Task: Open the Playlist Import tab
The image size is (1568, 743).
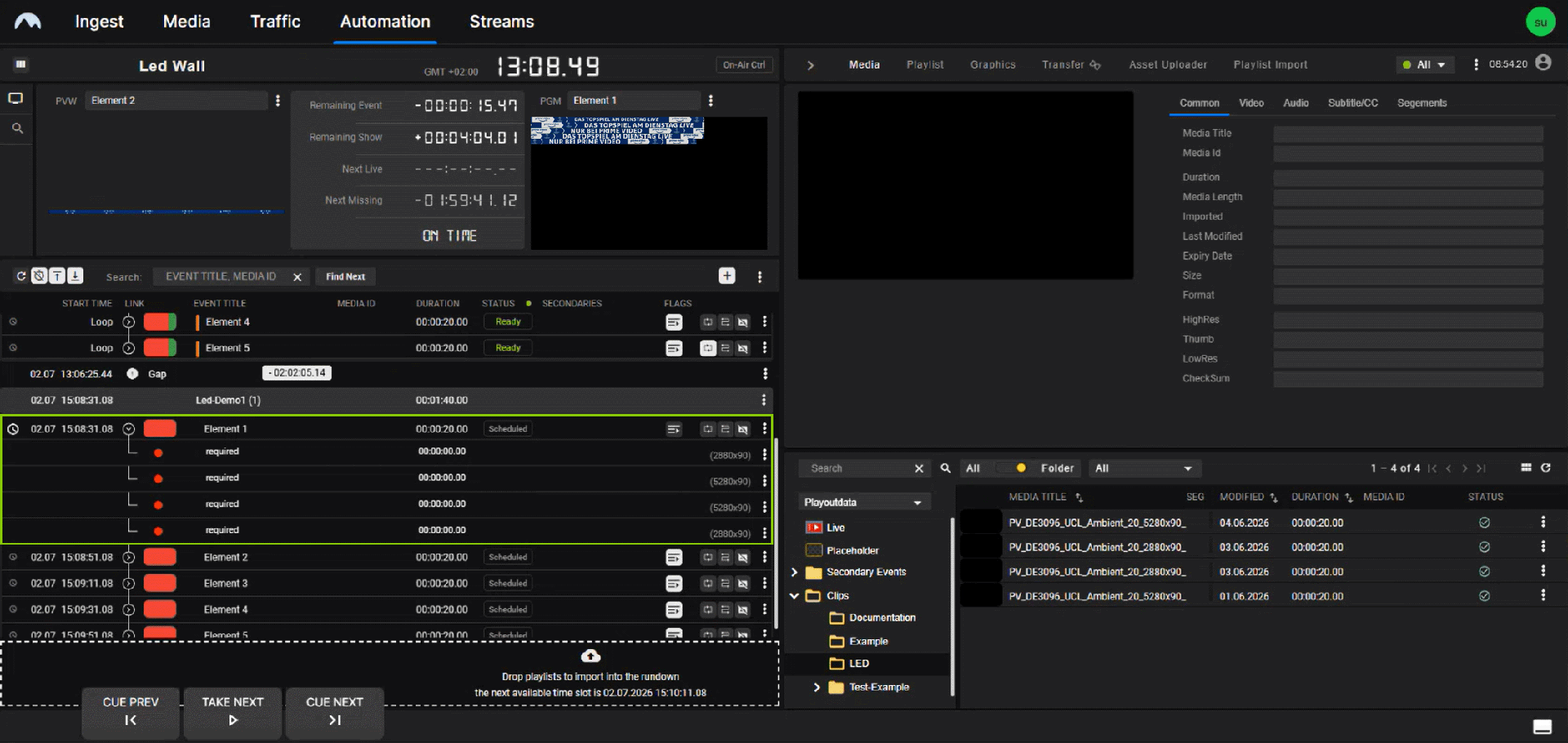Action: (1270, 65)
